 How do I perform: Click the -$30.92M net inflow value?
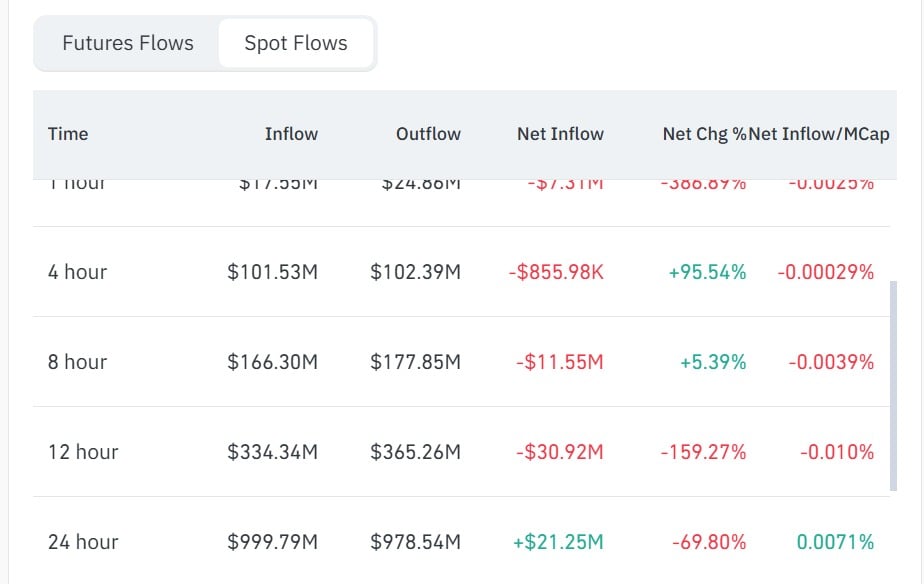pyautogui.click(x=560, y=451)
